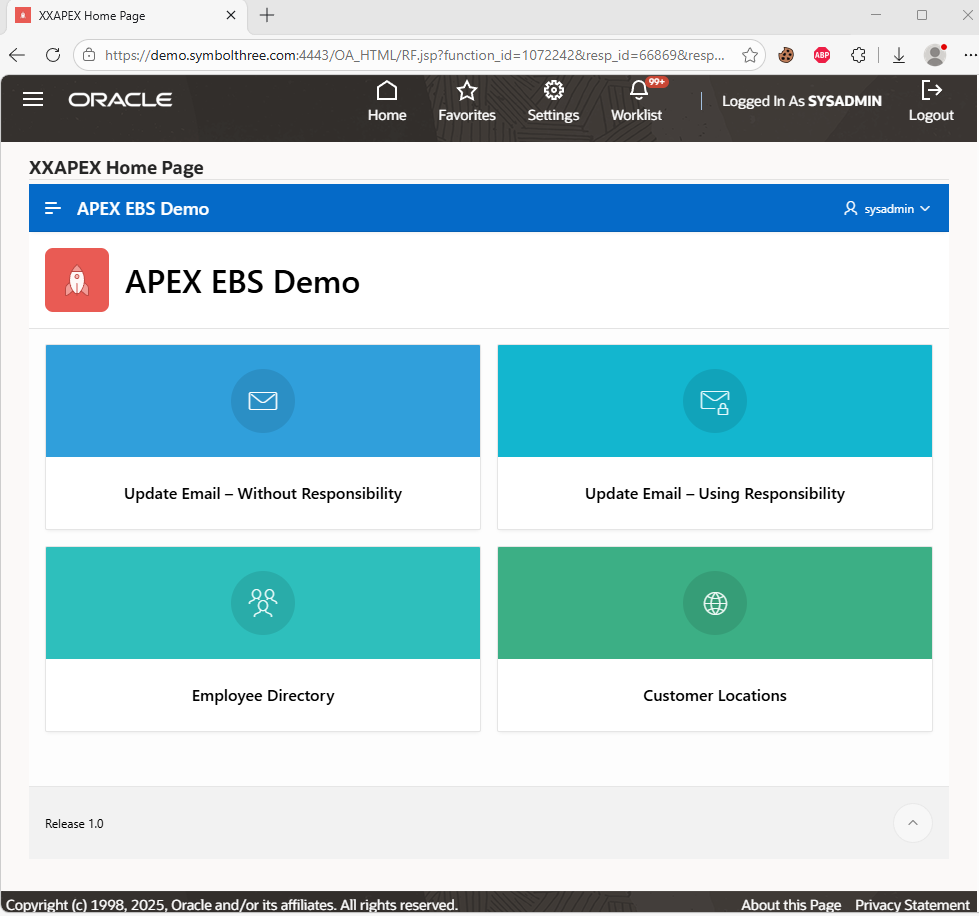This screenshot has width=979, height=916.
Task: Open Update Email – Using Responsibility
Action: (715, 493)
